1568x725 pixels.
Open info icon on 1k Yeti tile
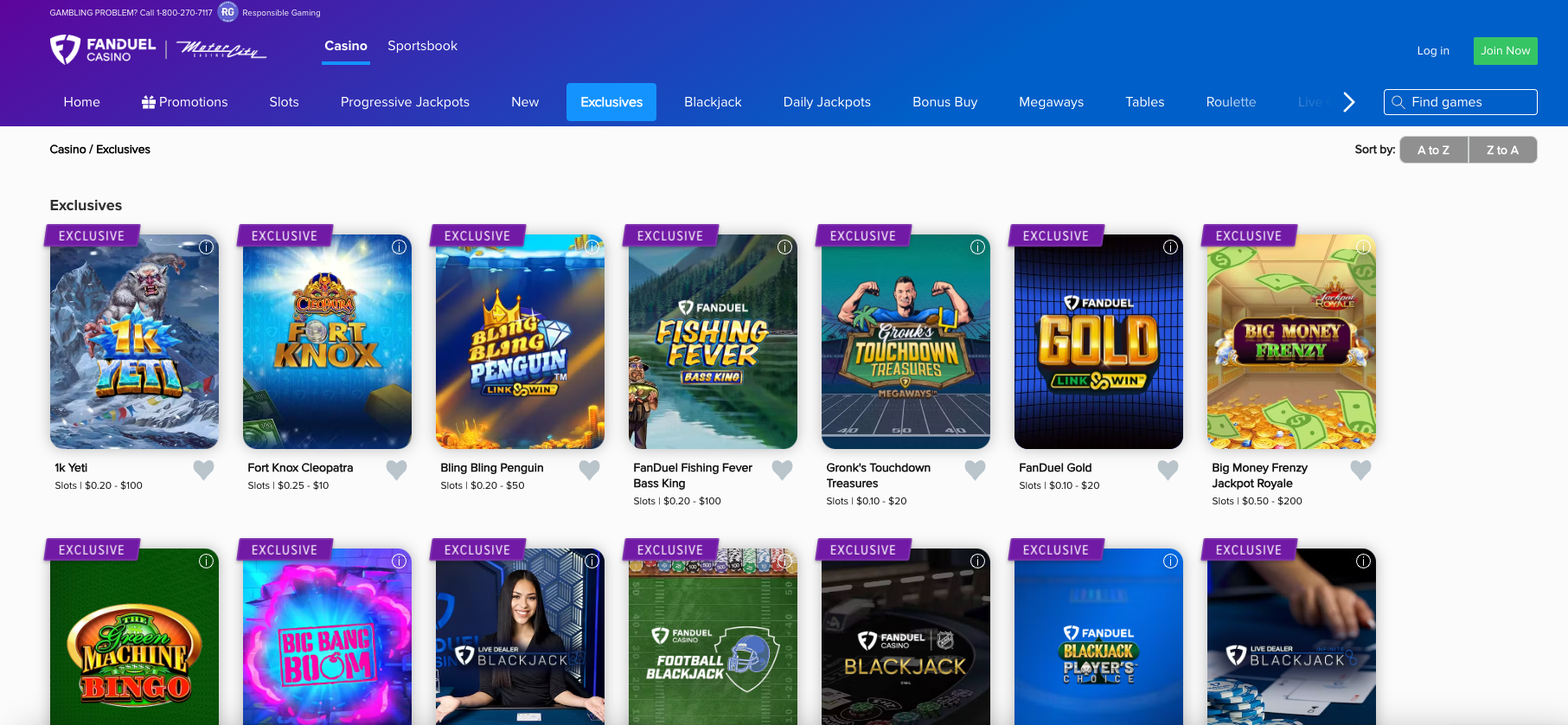pyautogui.click(x=206, y=247)
